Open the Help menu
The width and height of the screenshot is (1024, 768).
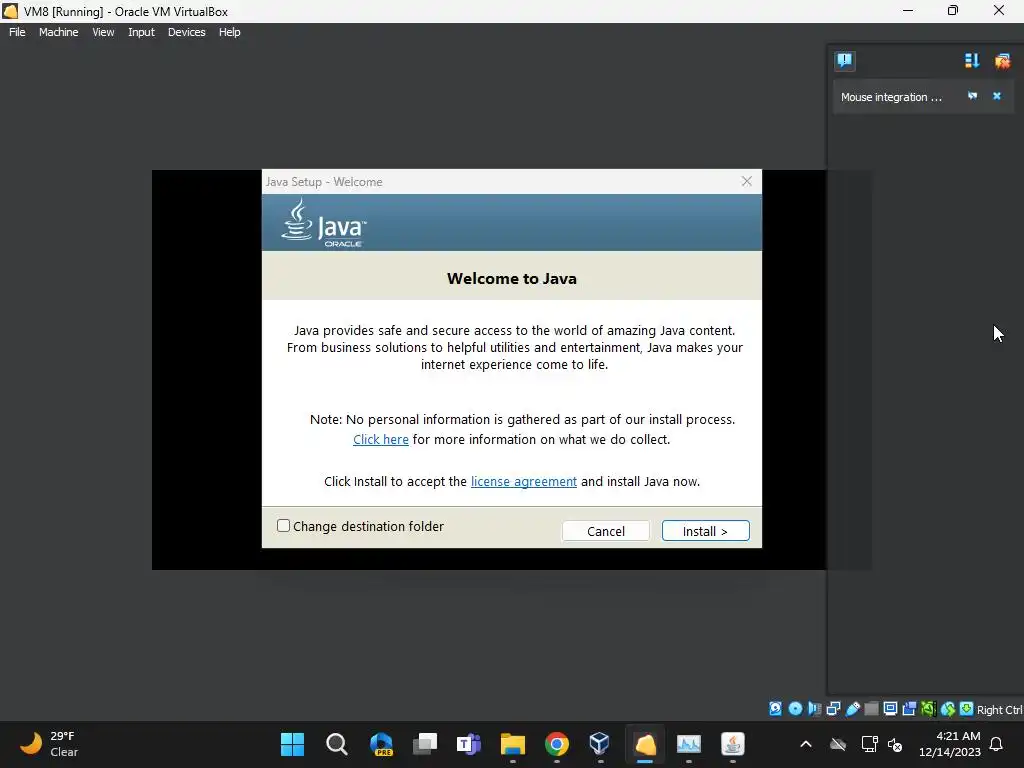coord(229,32)
